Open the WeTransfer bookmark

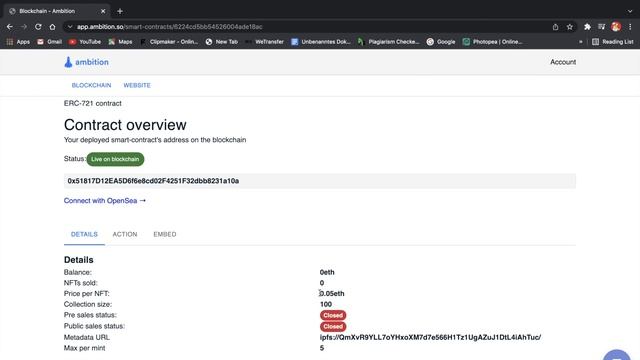pyautogui.click(x=264, y=42)
